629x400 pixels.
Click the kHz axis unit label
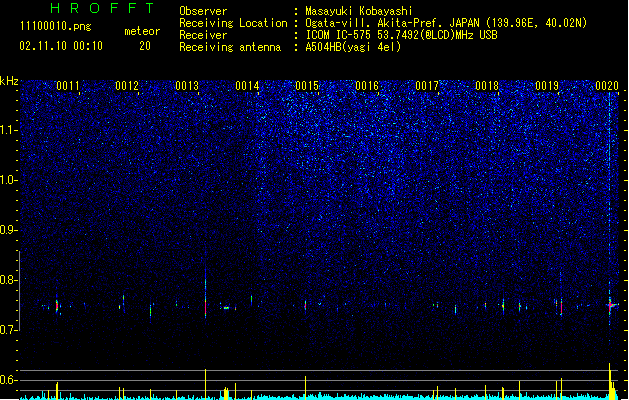pyautogui.click(x=9, y=81)
